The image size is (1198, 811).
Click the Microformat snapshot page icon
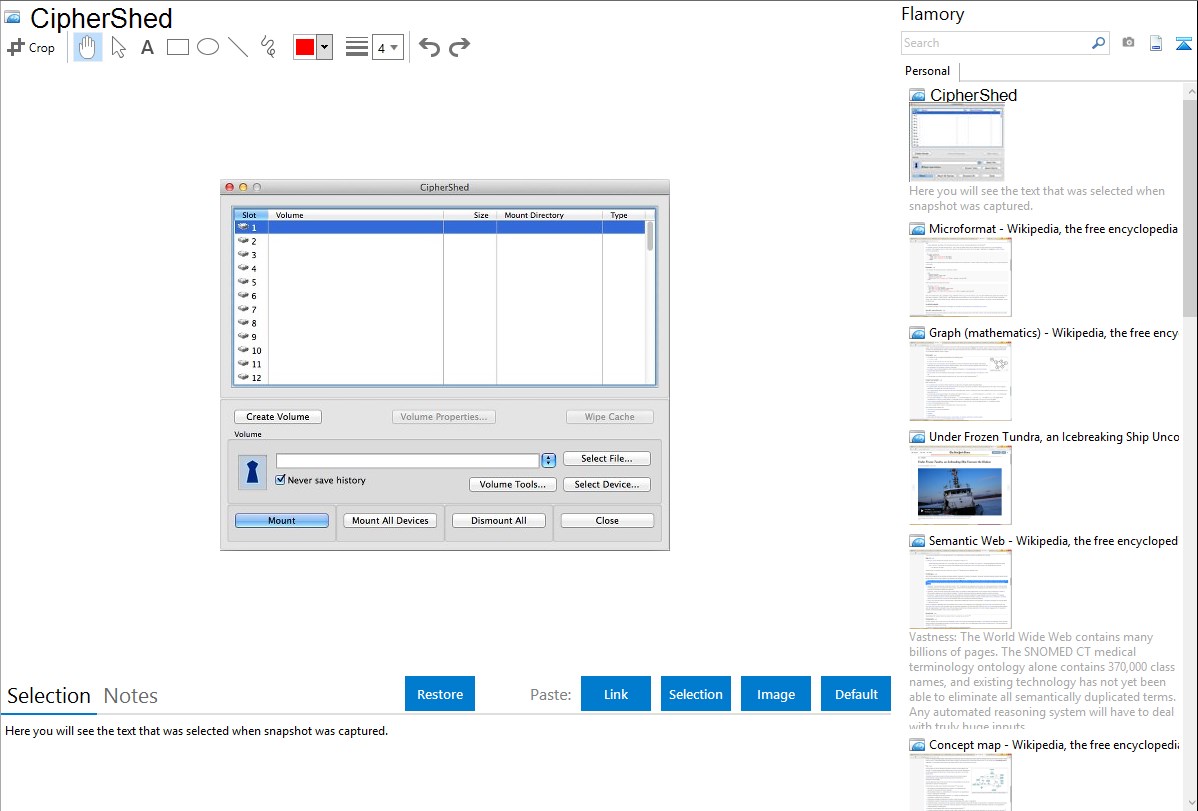[x=917, y=229]
